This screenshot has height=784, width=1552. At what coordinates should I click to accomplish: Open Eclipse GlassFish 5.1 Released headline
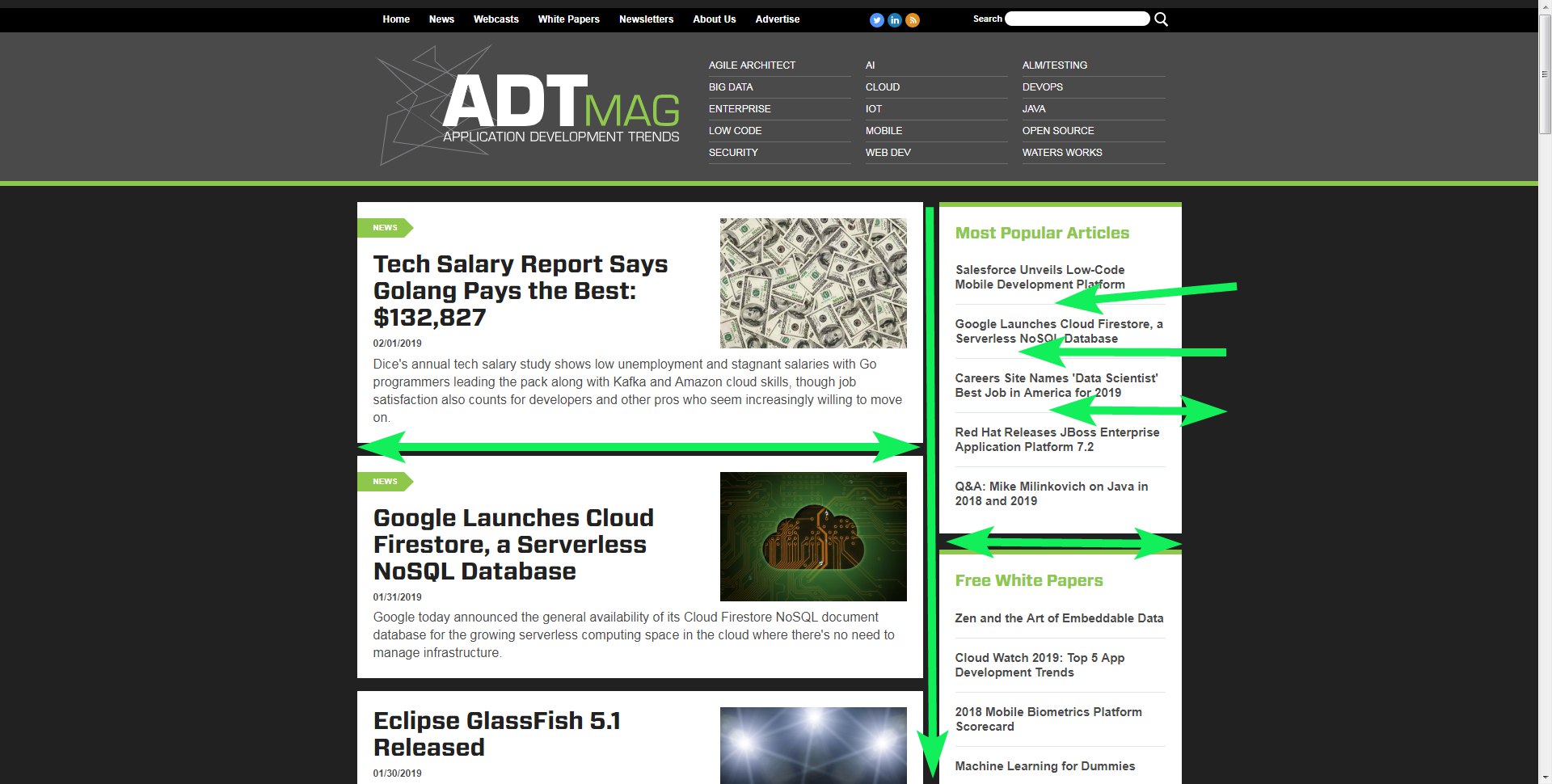coord(496,734)
